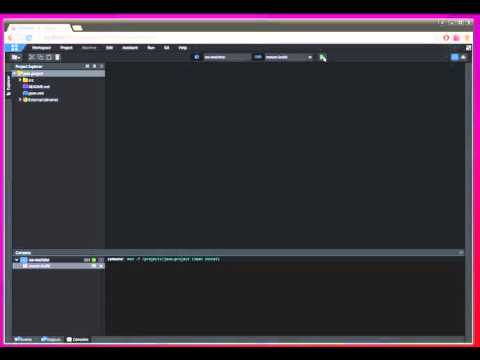
Task: Run the selected command with green arrow
Action: (x=323, y=58)
